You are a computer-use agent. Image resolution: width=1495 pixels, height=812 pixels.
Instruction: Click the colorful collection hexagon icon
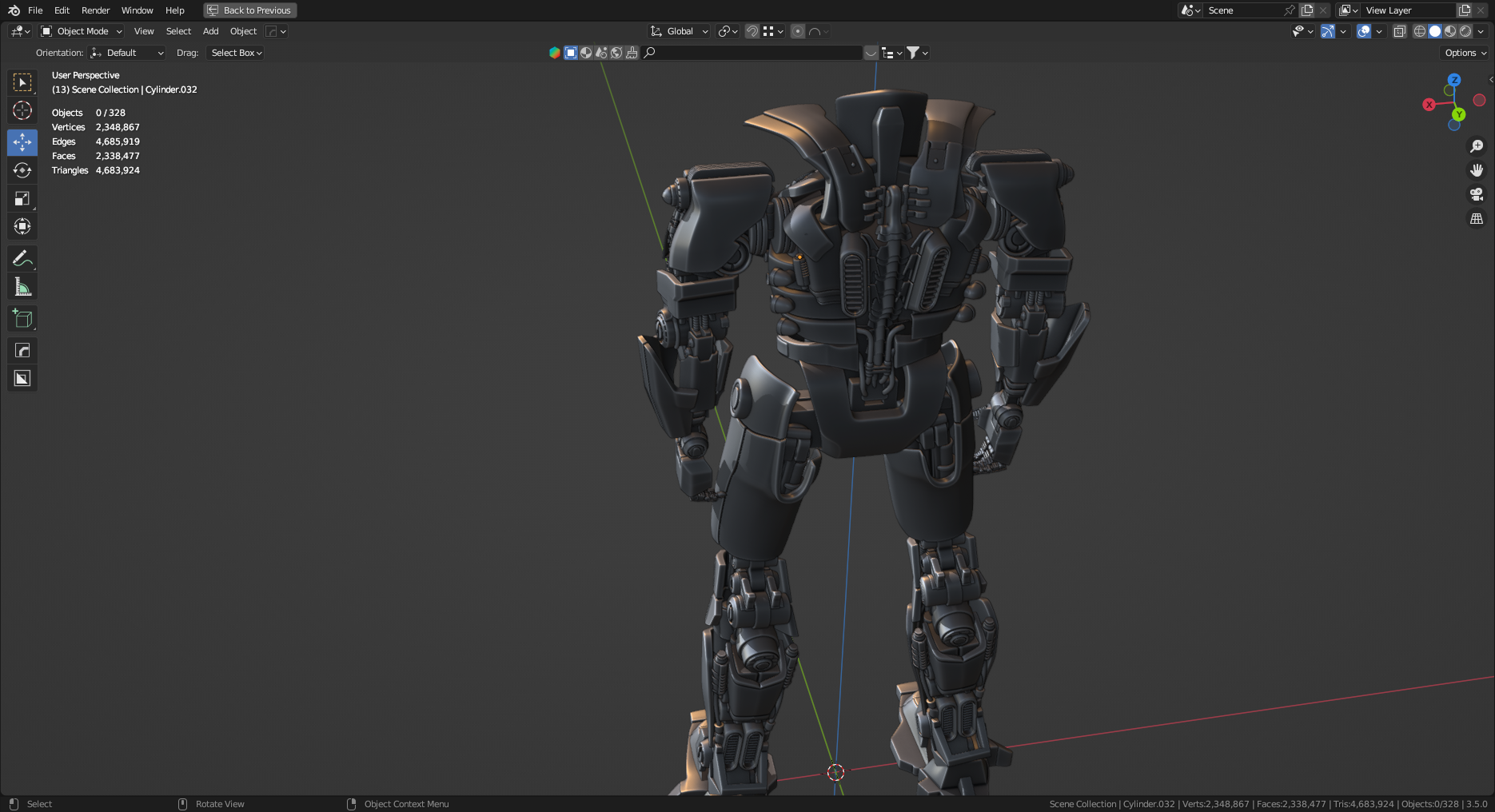pyautogui.click(x=555, y=53)
